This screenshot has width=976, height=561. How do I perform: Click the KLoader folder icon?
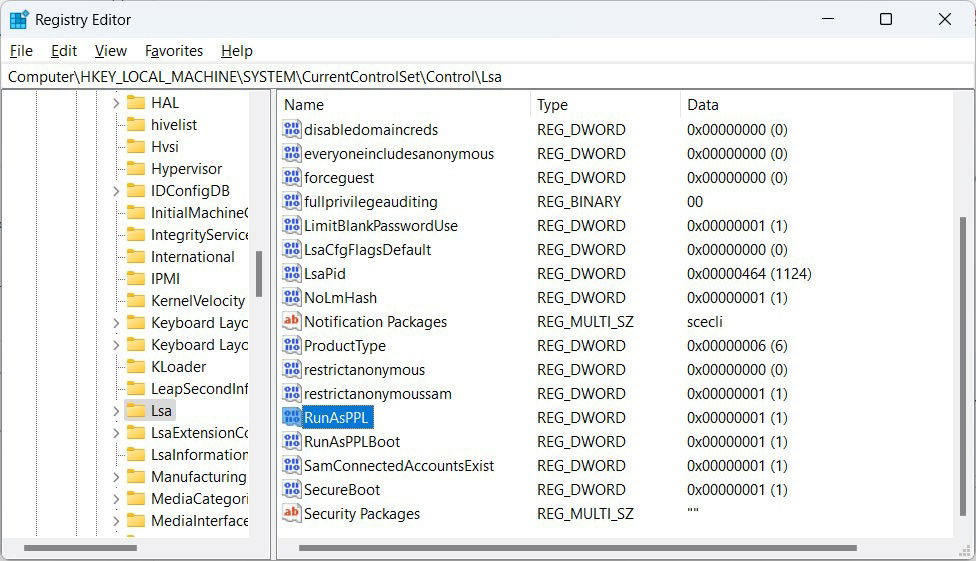pos(136,367)
